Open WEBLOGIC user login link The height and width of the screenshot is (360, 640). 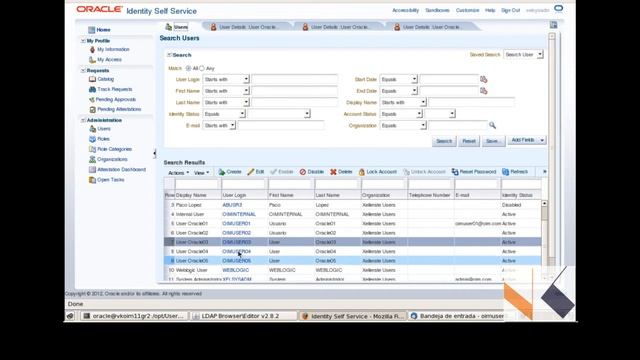coord(236,270)
